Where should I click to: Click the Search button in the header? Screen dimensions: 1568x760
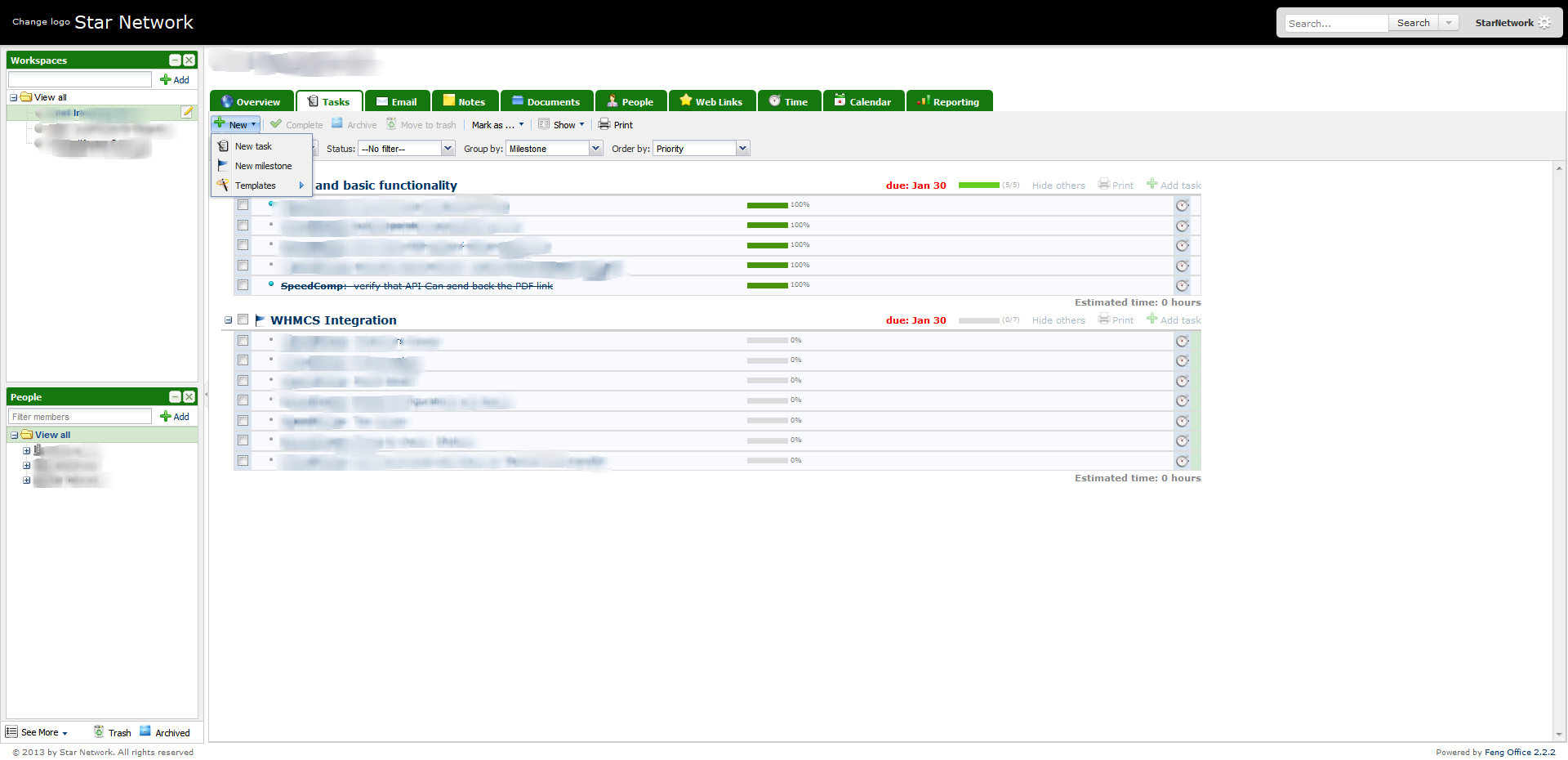[x=1413, y=23]
